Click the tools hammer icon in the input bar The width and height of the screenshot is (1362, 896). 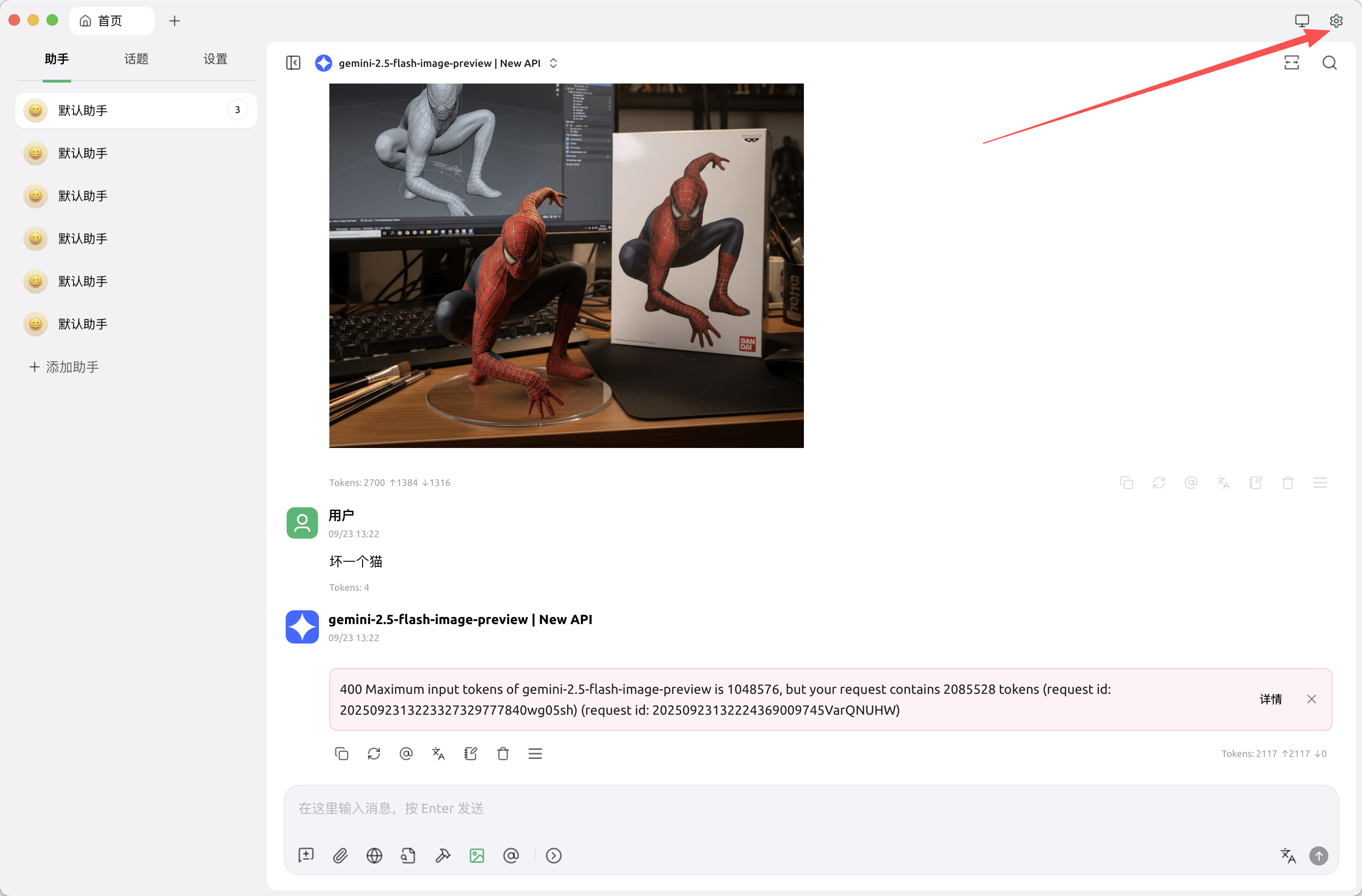coord(442,855)
